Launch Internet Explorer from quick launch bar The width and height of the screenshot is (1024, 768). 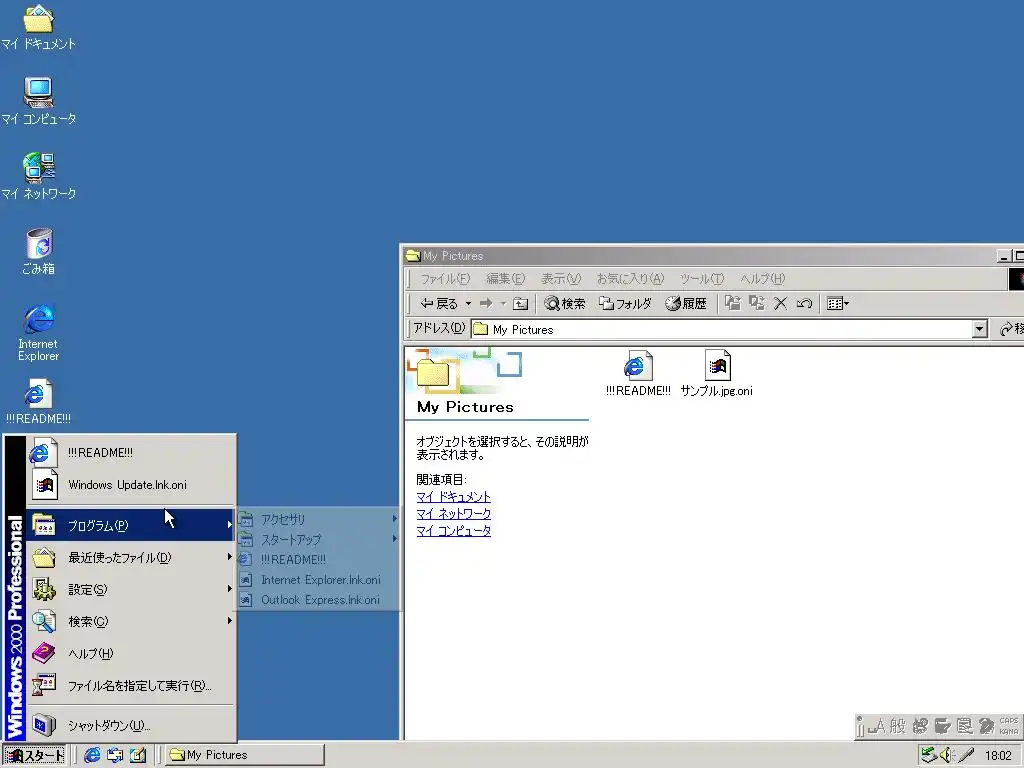[92, 755]
